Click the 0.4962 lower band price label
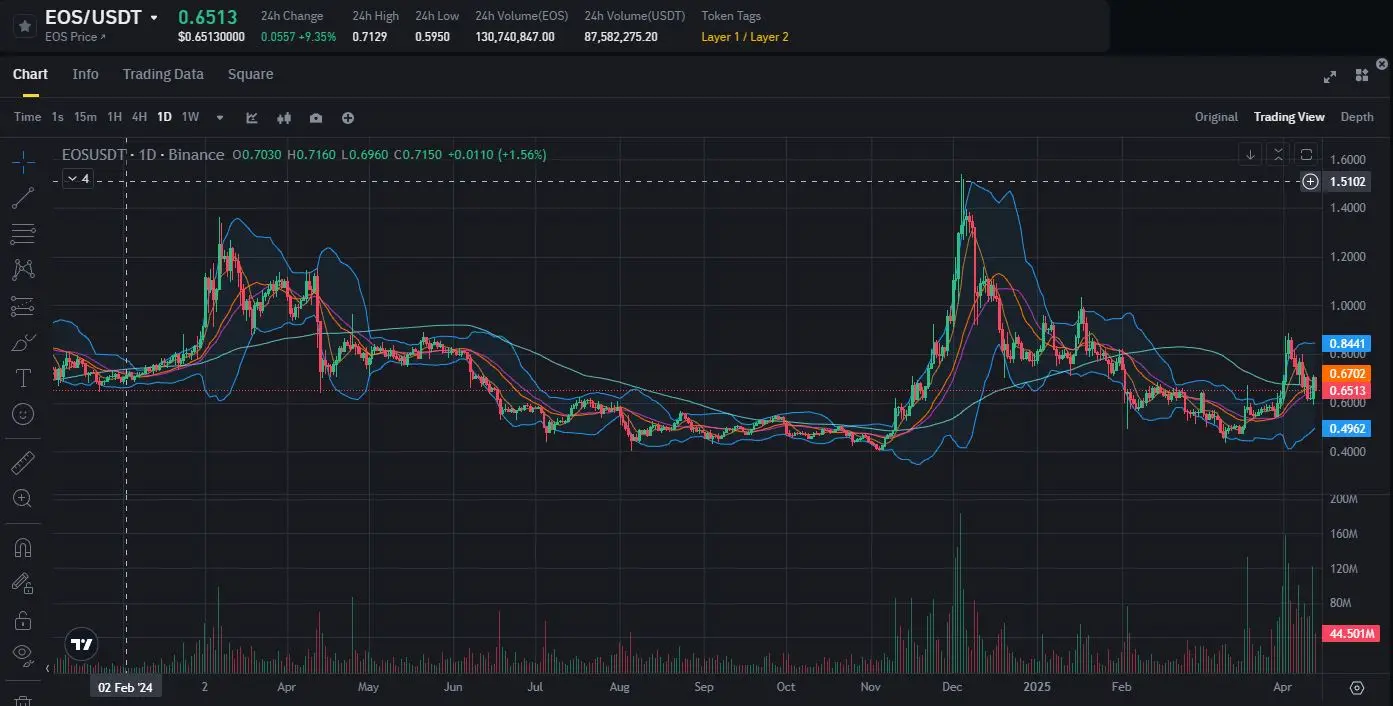The width and height of the screenshot is (1393, 706). 1347,428
